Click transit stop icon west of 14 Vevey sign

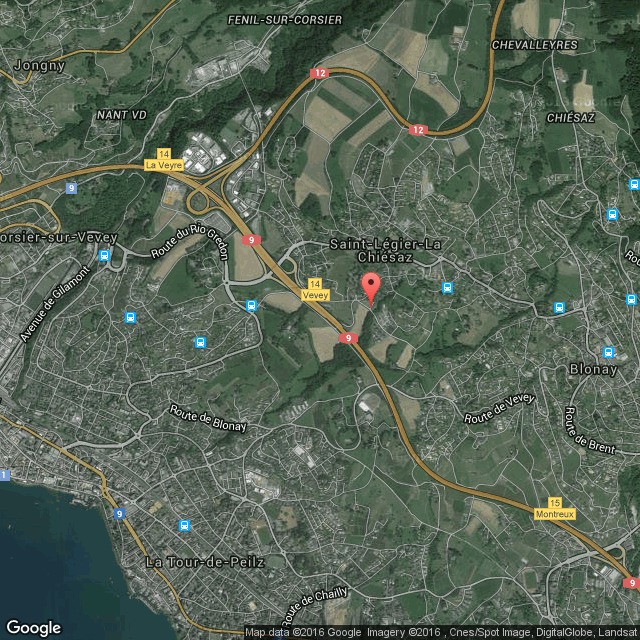tap(251, 305)
